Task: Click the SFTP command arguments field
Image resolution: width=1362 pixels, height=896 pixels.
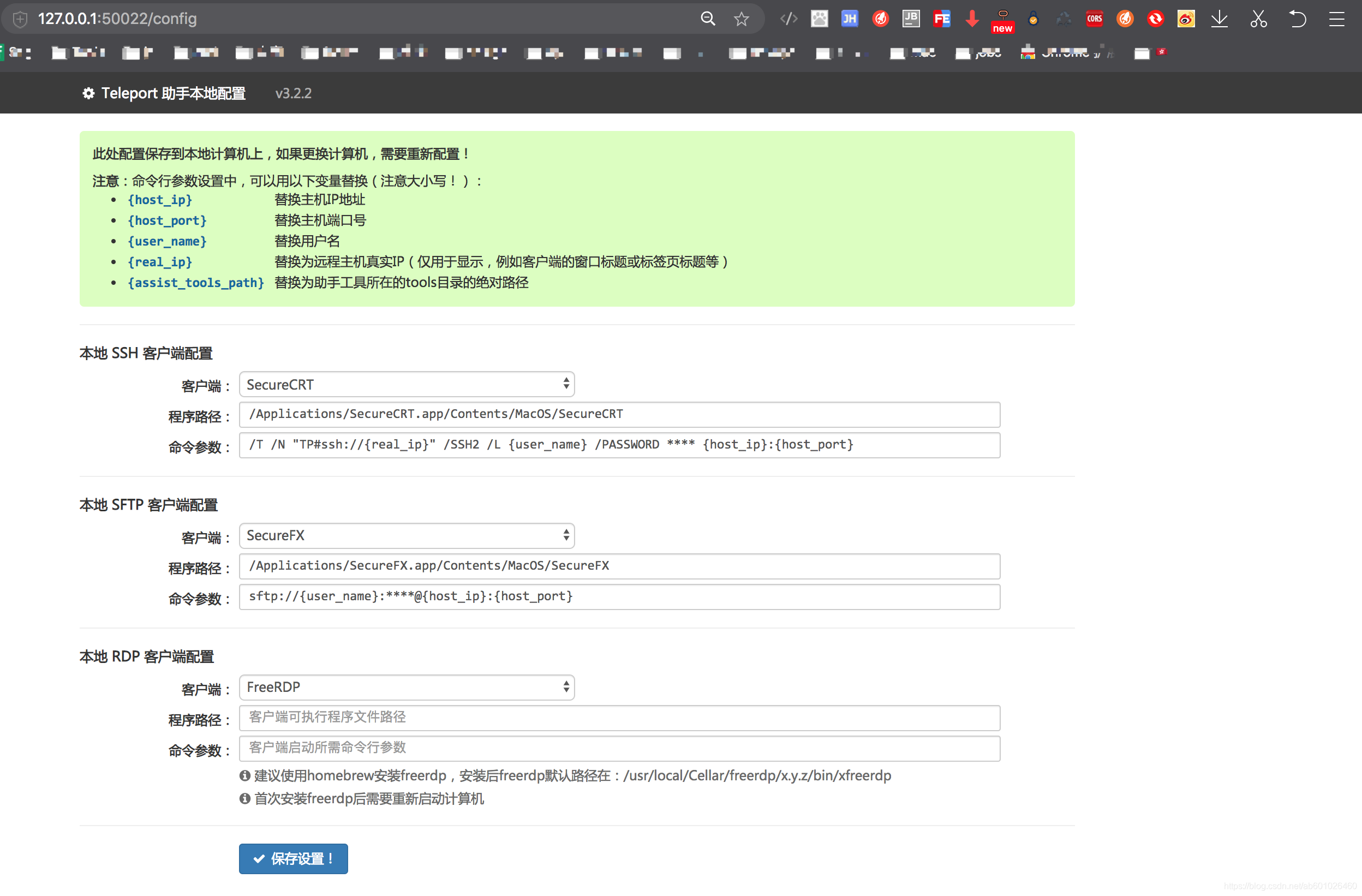Action: point(619,596)
